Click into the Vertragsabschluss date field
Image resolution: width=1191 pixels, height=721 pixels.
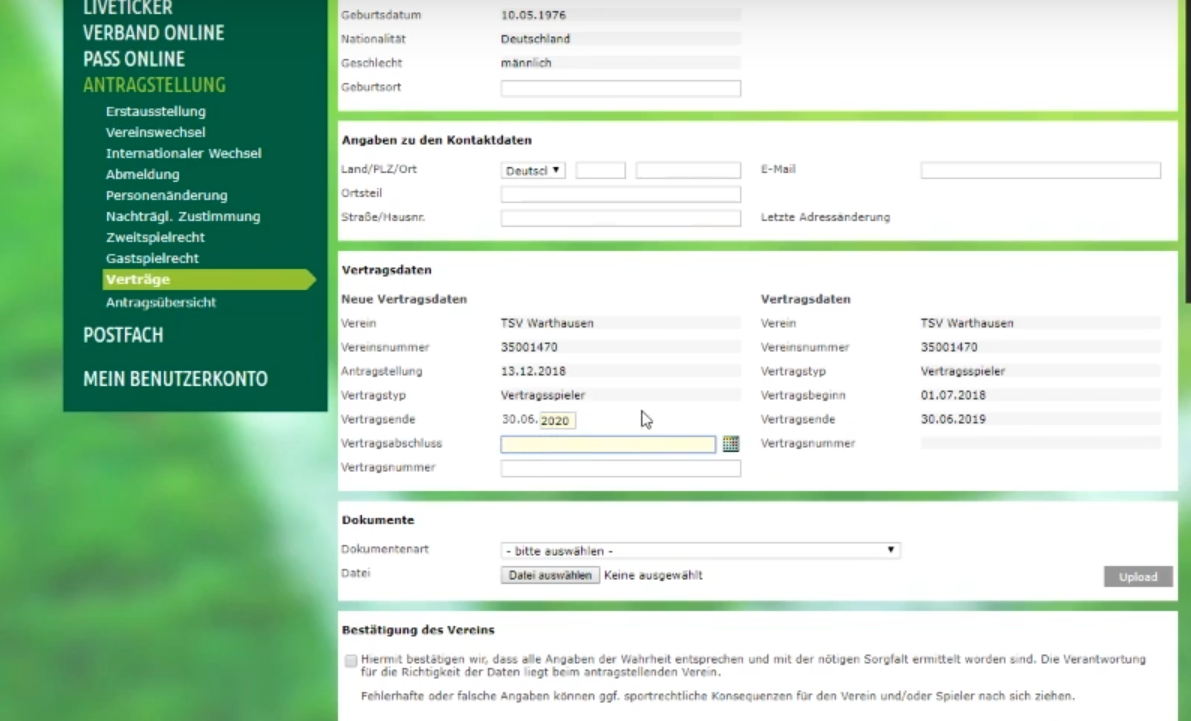(x=608, y=444)
